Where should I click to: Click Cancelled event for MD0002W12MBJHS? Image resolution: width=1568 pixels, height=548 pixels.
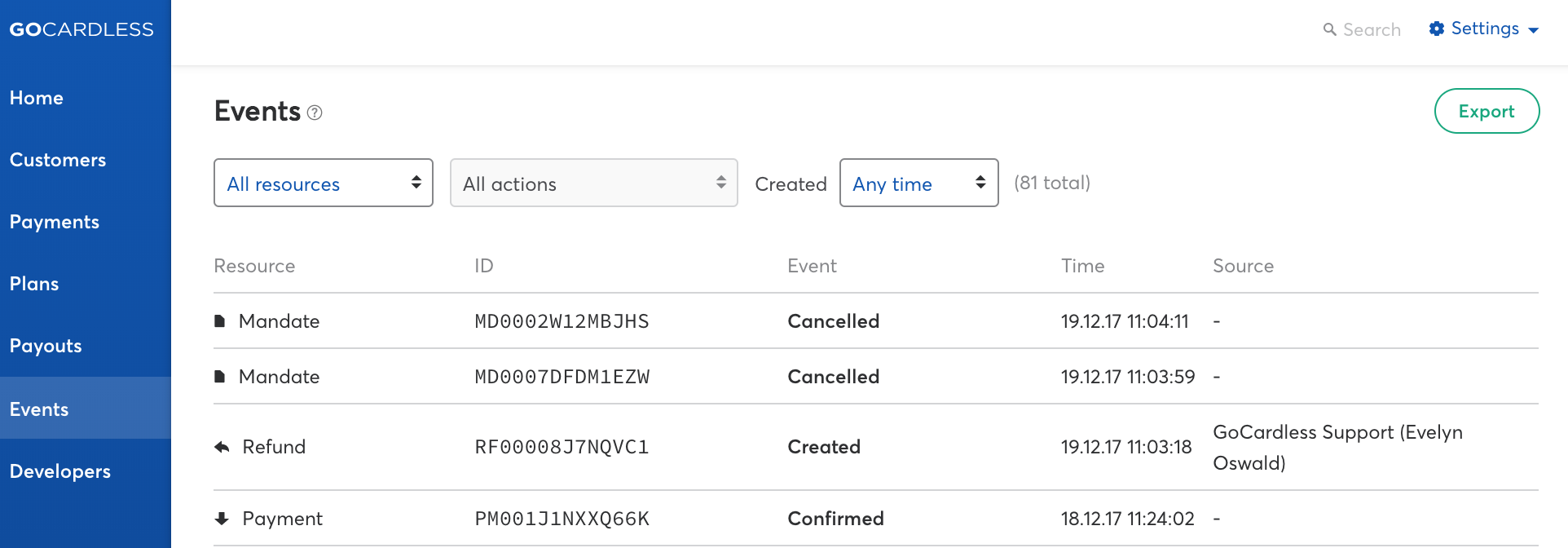tap(834, 321)
